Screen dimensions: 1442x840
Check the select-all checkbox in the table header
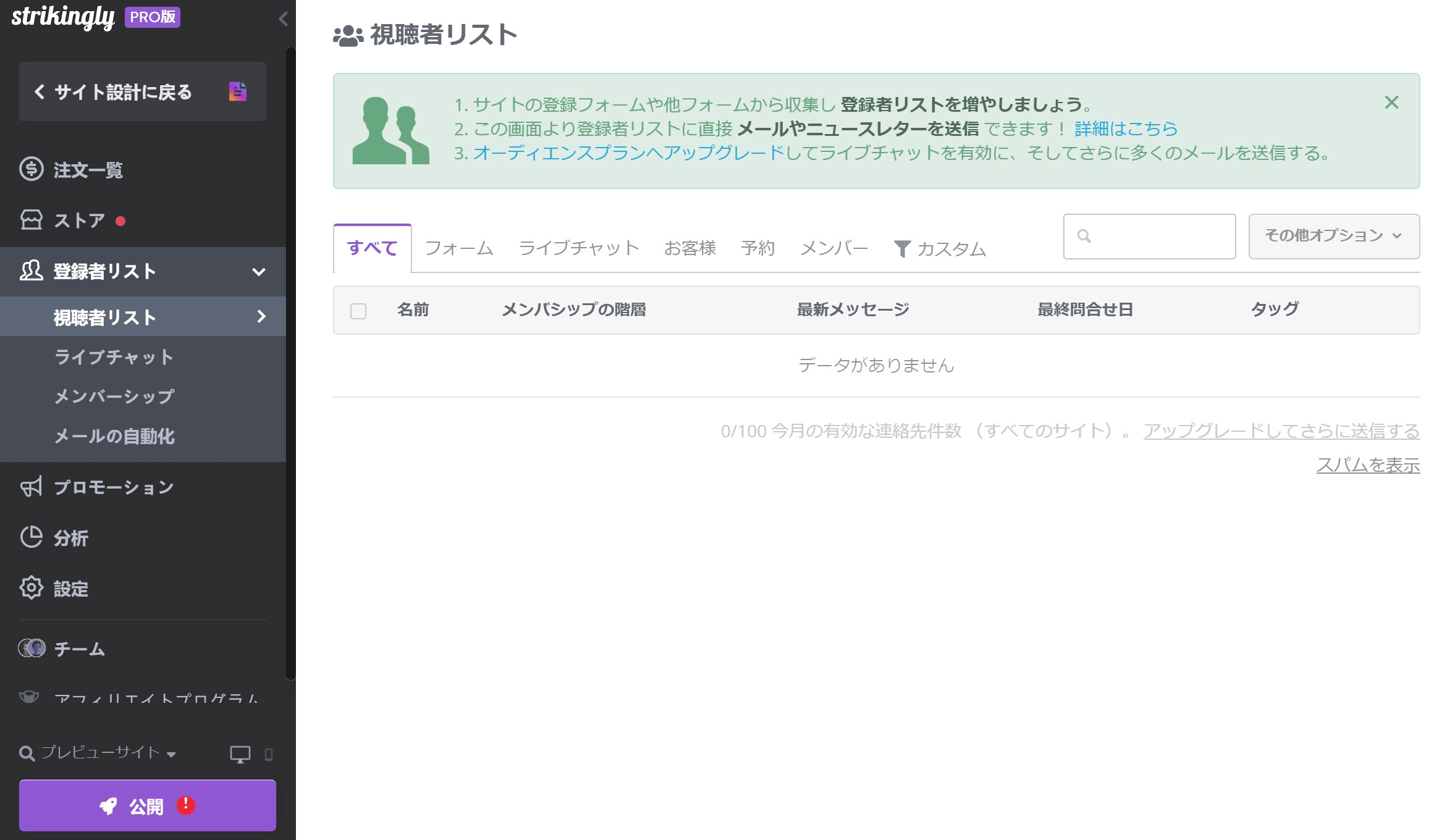[x=358, y=310]
